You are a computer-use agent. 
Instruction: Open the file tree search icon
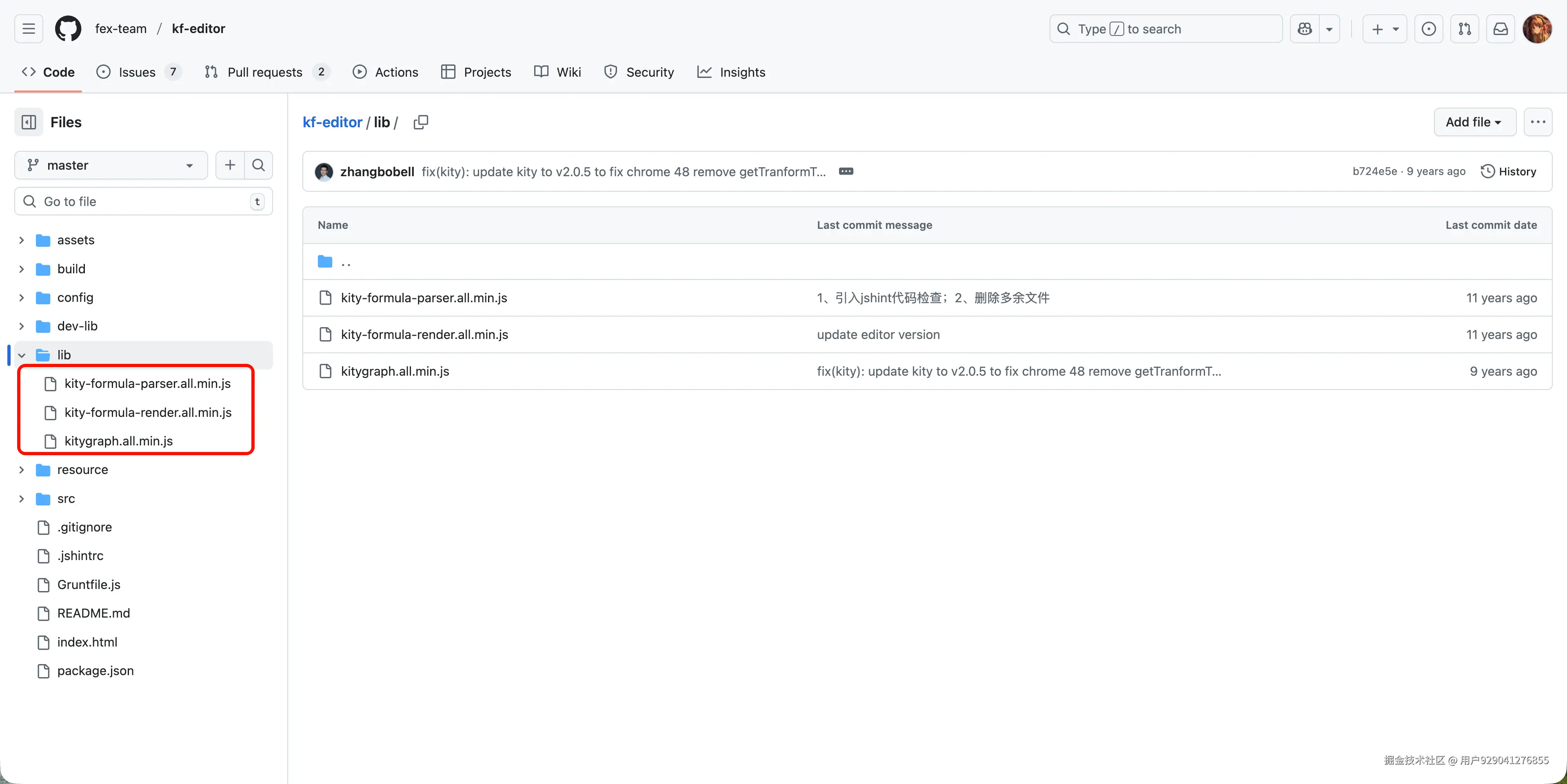pyautogui.click(x=259, y=166)
